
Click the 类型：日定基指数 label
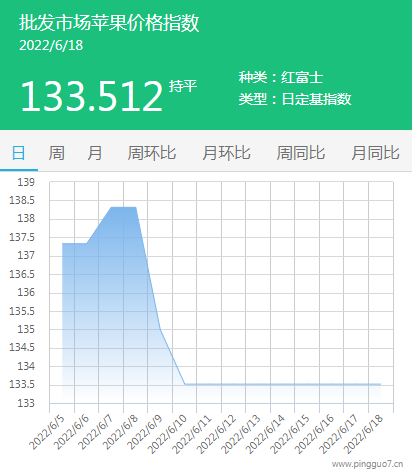(x=295, y=99)
